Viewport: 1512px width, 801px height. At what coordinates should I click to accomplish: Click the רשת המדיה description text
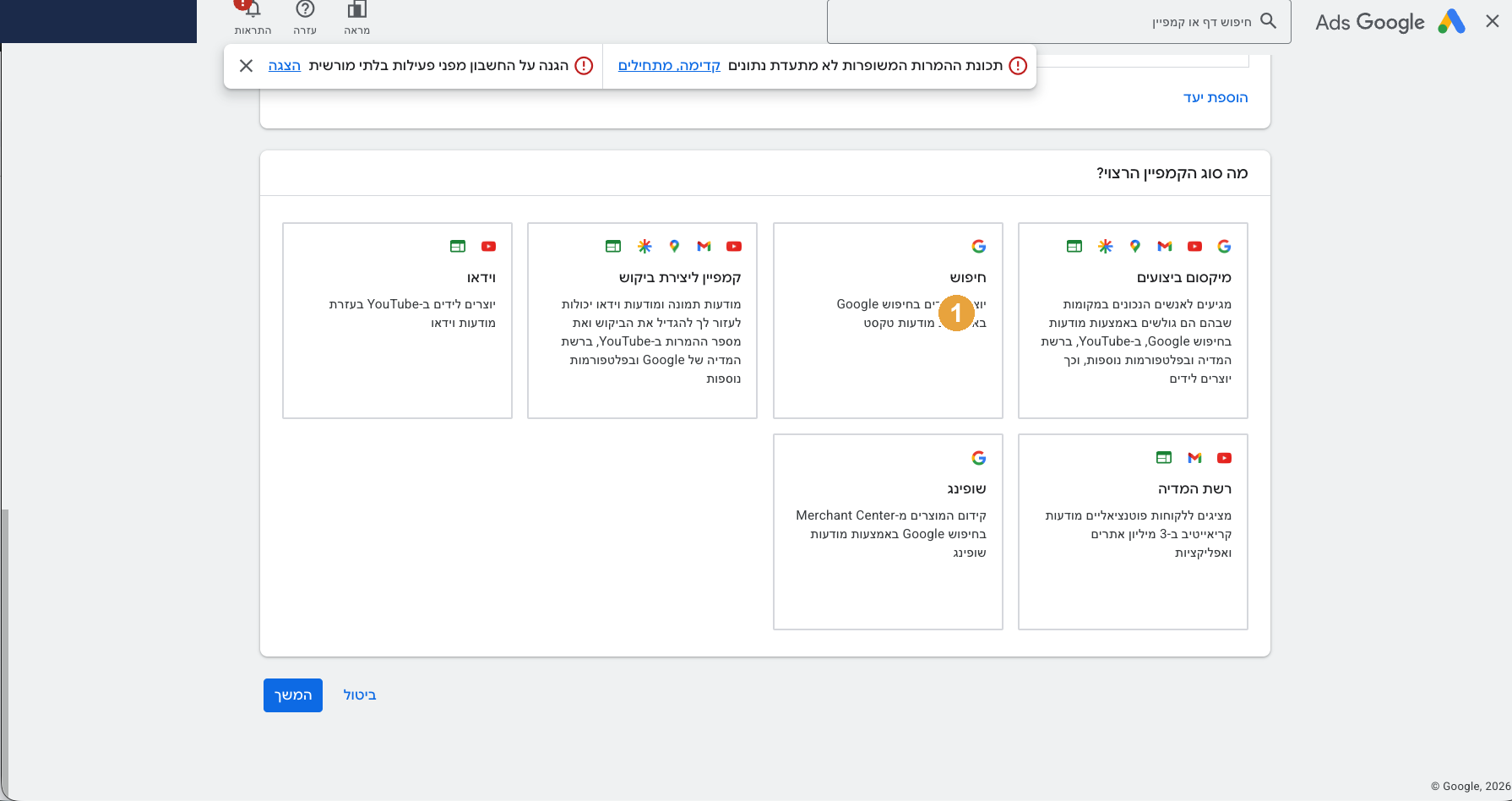[x=1139, y=534]
